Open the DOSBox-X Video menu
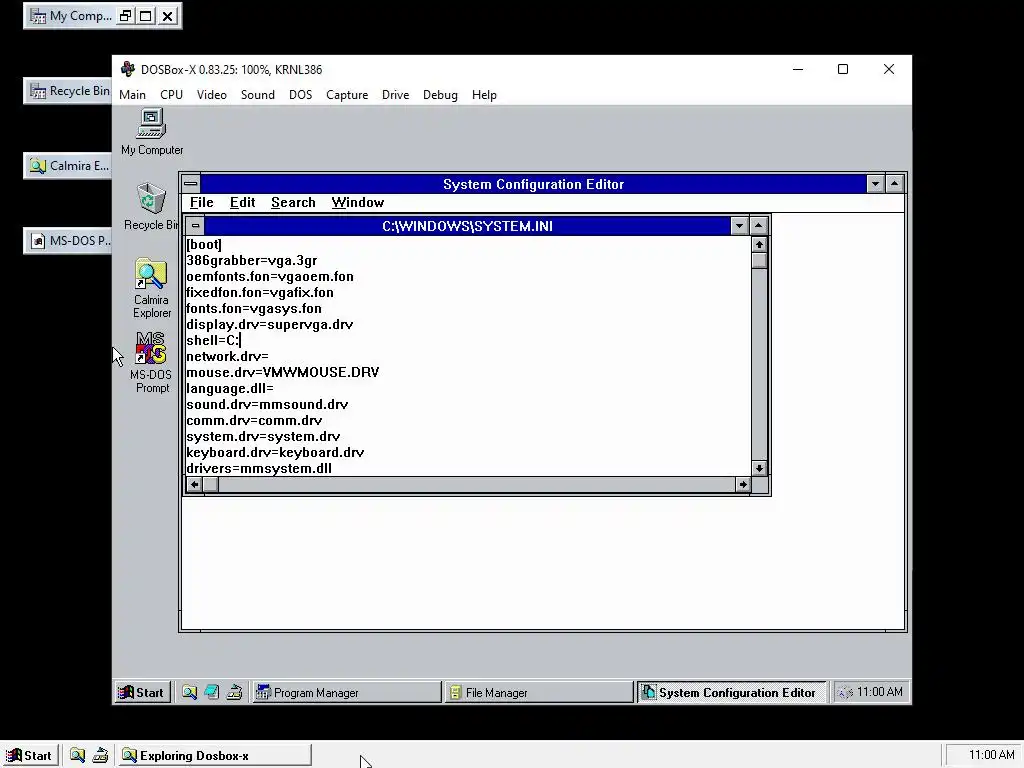Viewport: 1024px width, 768px height. coord(212,95)
